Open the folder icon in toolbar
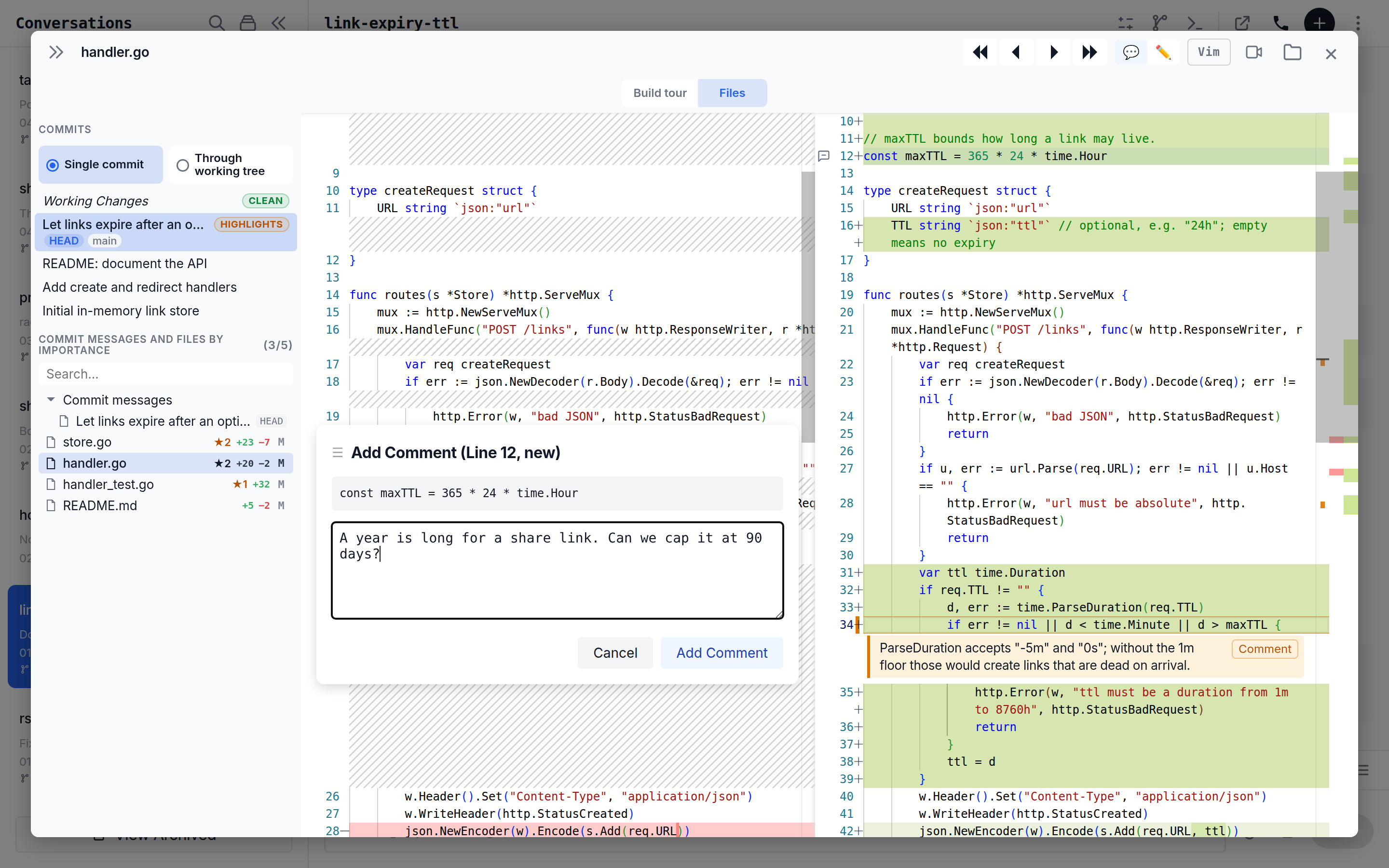 click(x=1292, y=52)
